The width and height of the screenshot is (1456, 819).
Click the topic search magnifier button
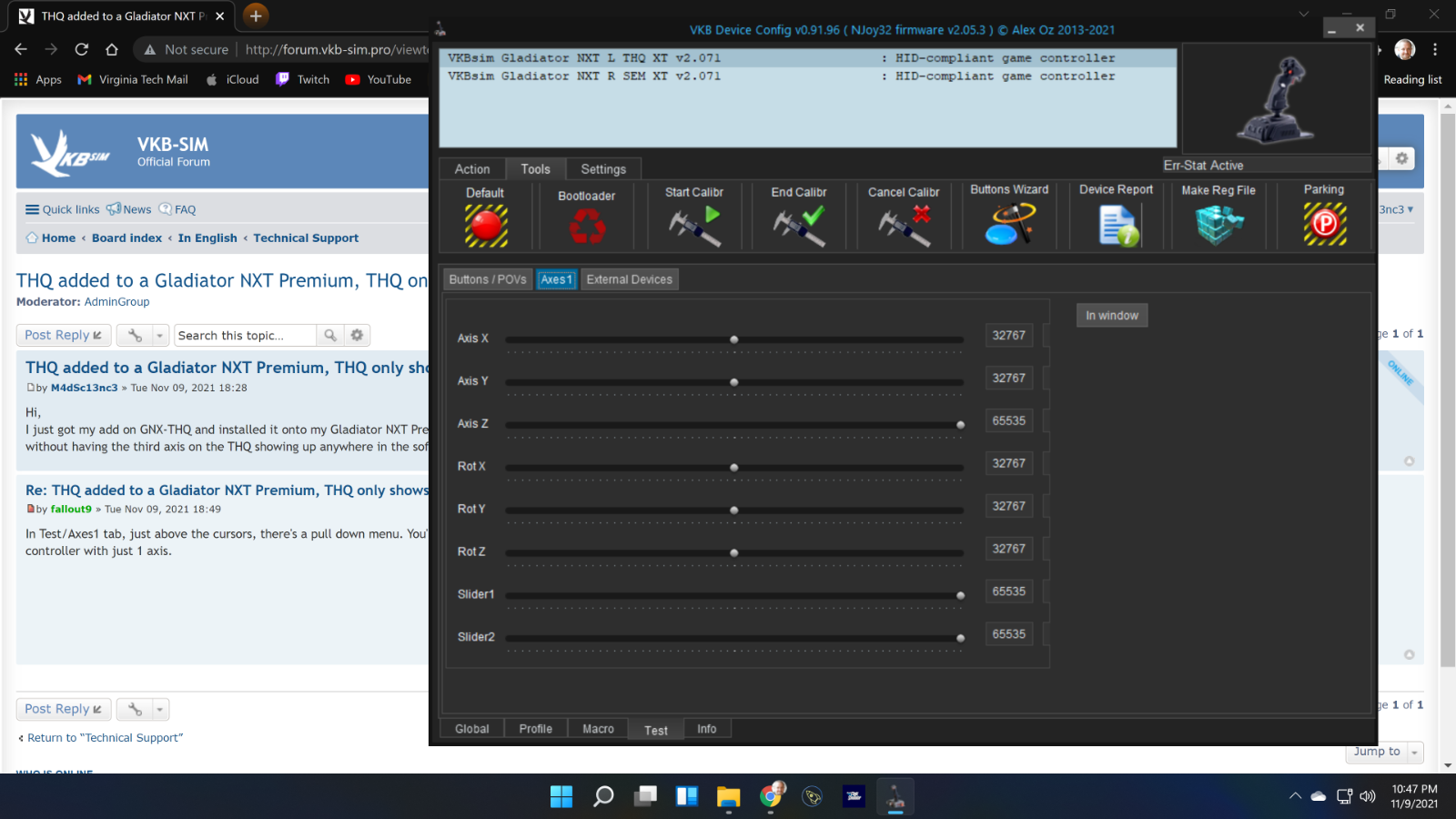[330, 335]
